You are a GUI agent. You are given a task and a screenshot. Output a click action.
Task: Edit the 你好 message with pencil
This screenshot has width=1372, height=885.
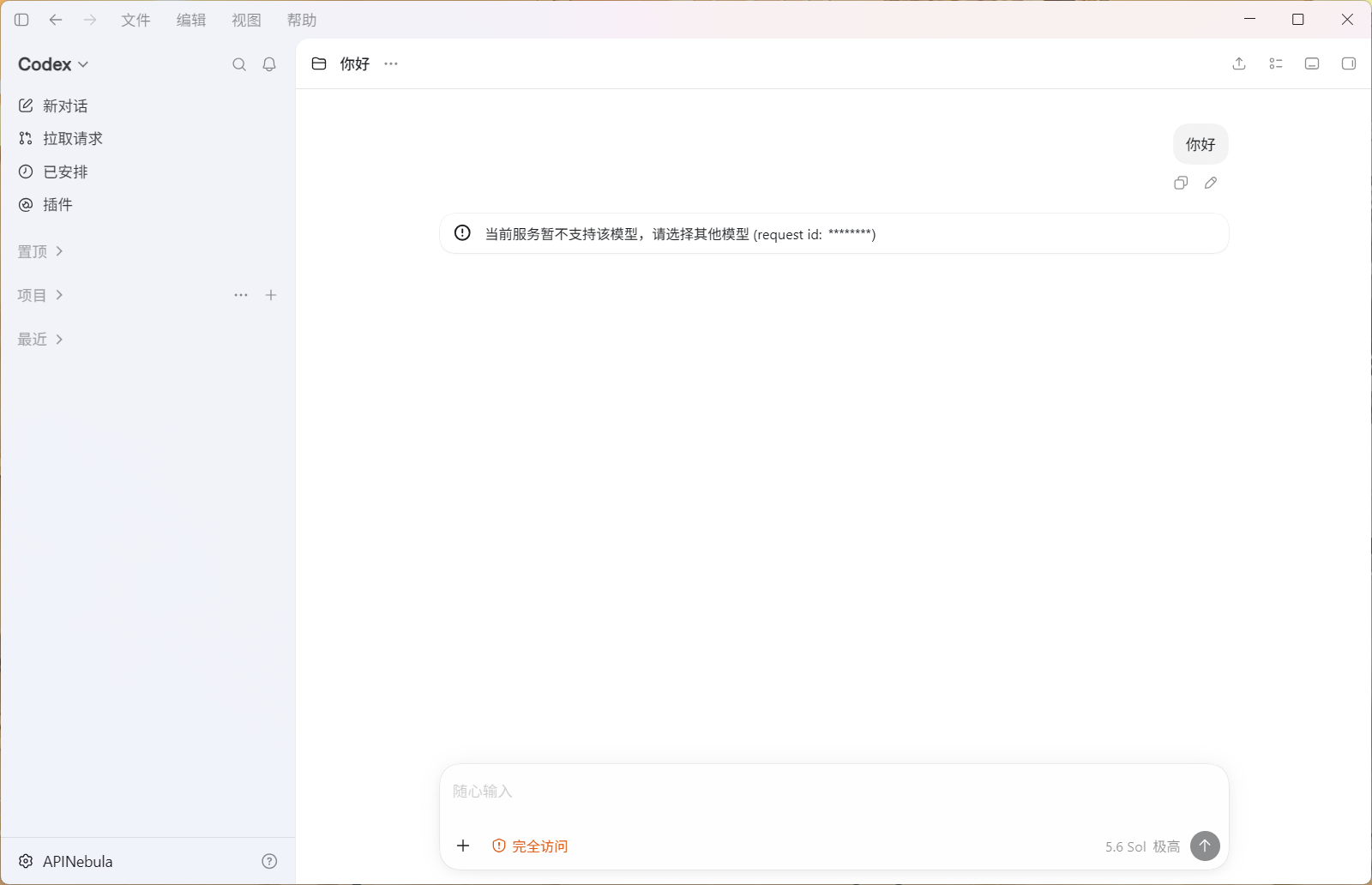(x=1211, y=183)
